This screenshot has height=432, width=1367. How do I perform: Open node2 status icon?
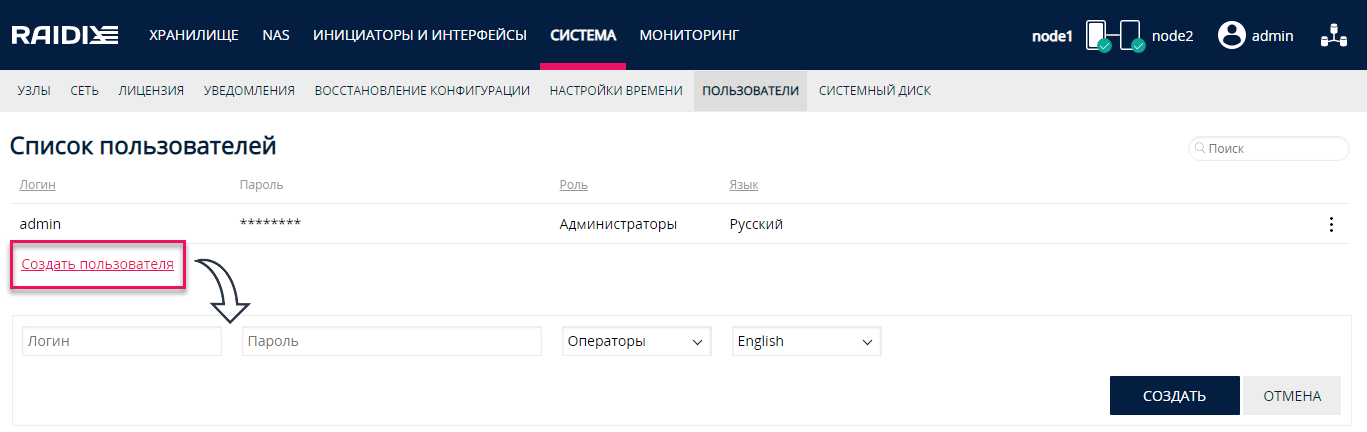point(1132,36)
